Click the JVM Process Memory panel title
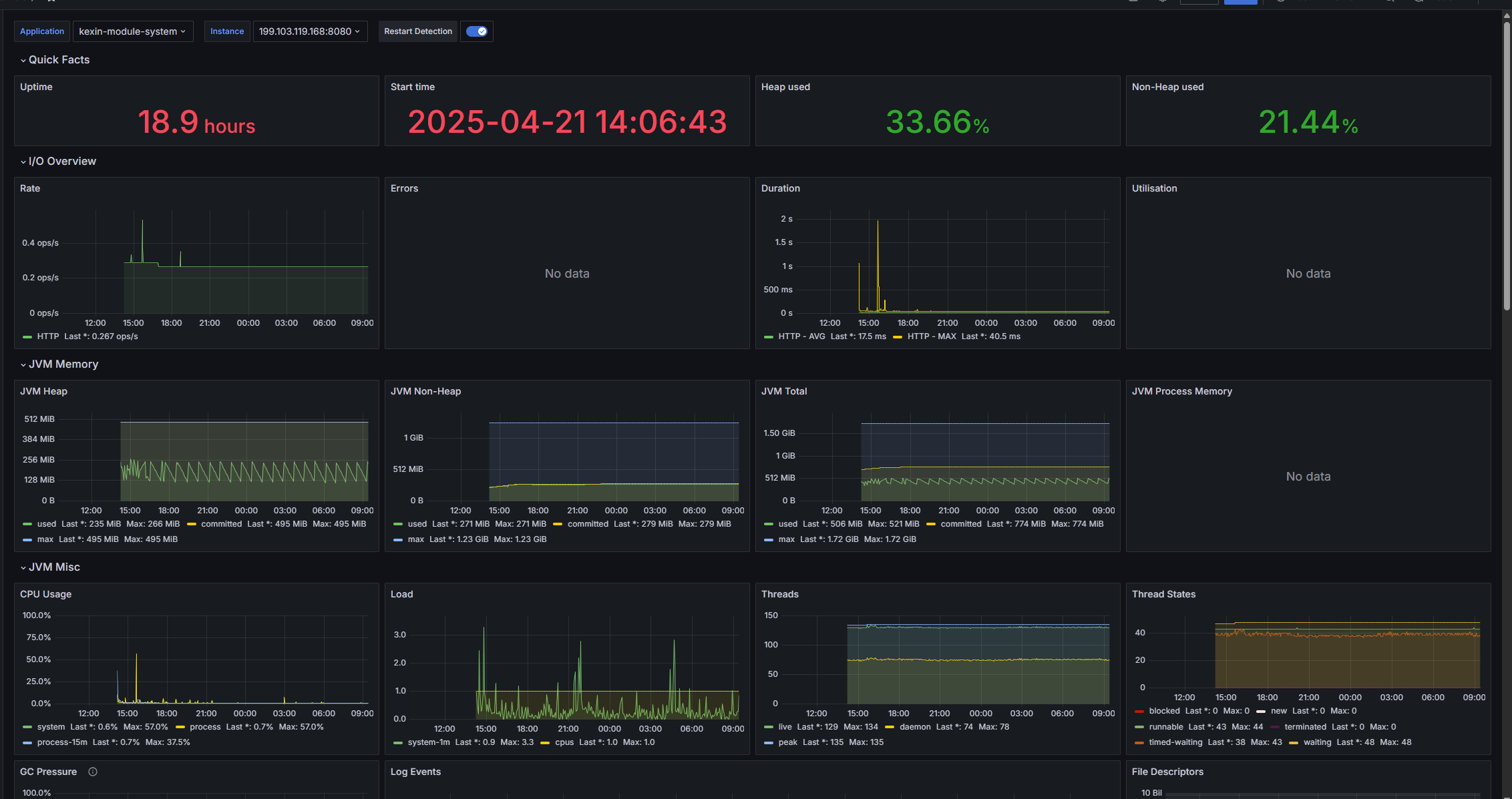 (x=1182, y=391)
